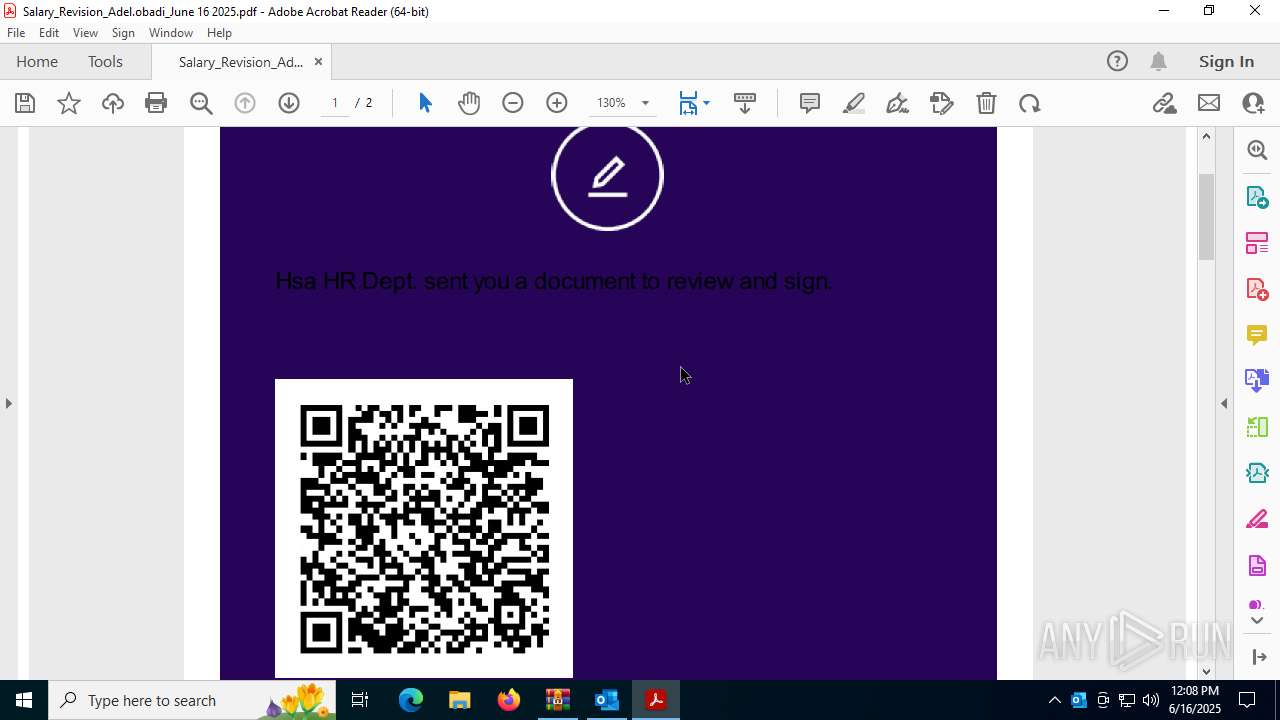Expand the left navigation pane
Viewport: 1280px width, 720px height.
coord(9,403)
